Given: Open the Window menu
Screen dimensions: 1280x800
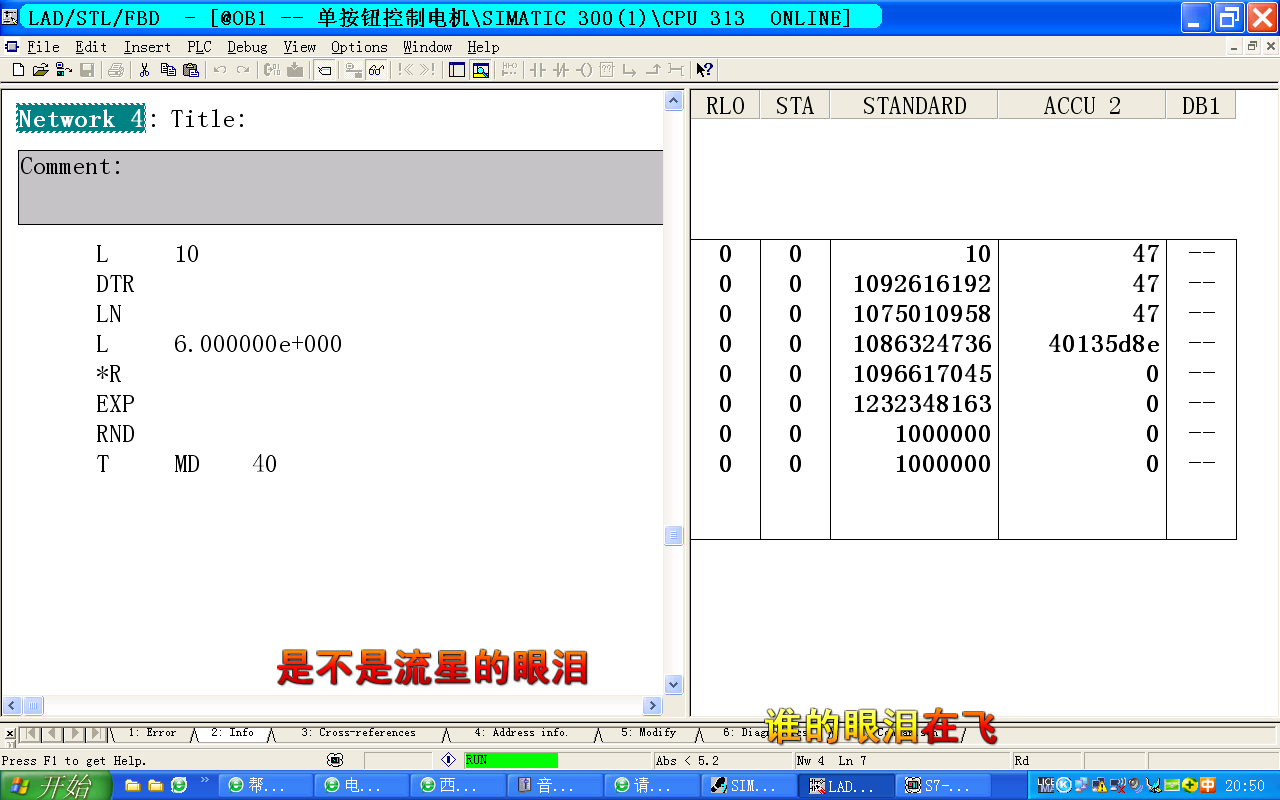Looking at the screenshot, I should coord(427,47).
